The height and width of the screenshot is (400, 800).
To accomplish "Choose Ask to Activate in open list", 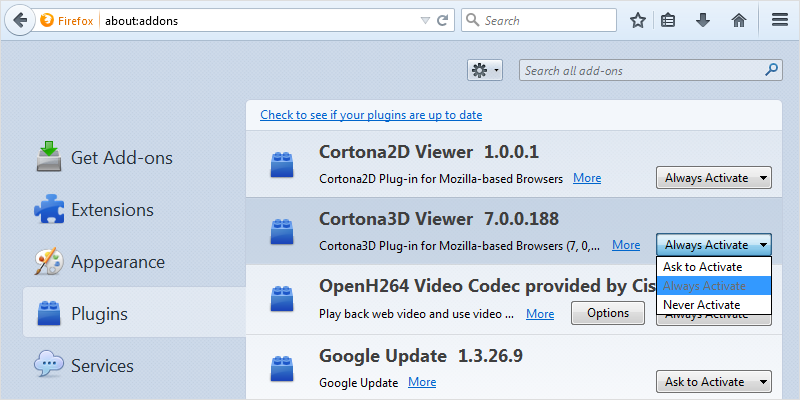I will [x=714, y=267].
